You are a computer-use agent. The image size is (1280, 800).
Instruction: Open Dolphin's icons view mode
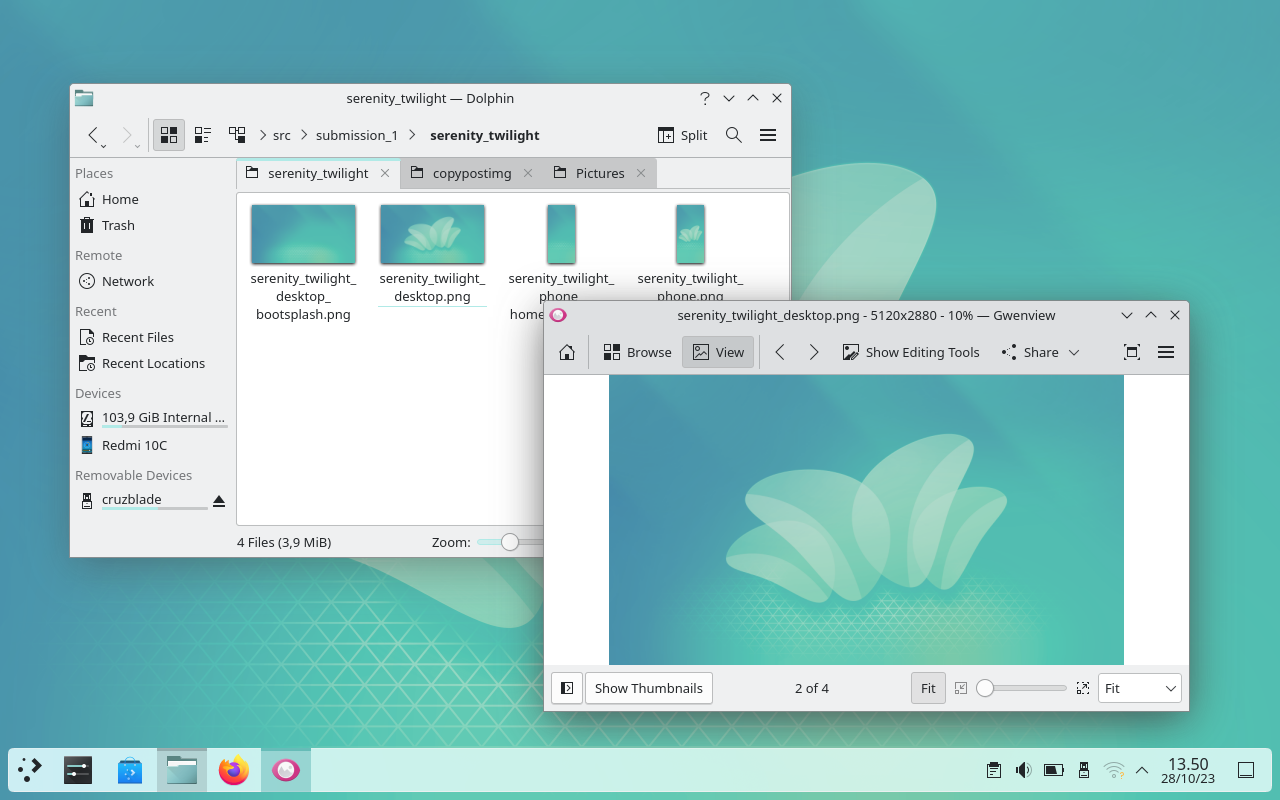168,134
